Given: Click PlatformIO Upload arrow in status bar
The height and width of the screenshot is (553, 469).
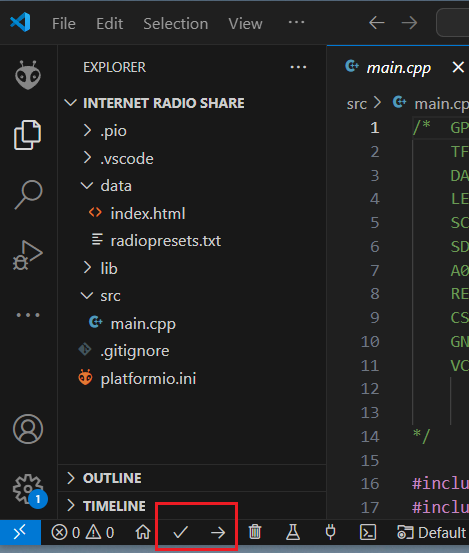Looking at the screenshot, I should click(x=218, y=533).
